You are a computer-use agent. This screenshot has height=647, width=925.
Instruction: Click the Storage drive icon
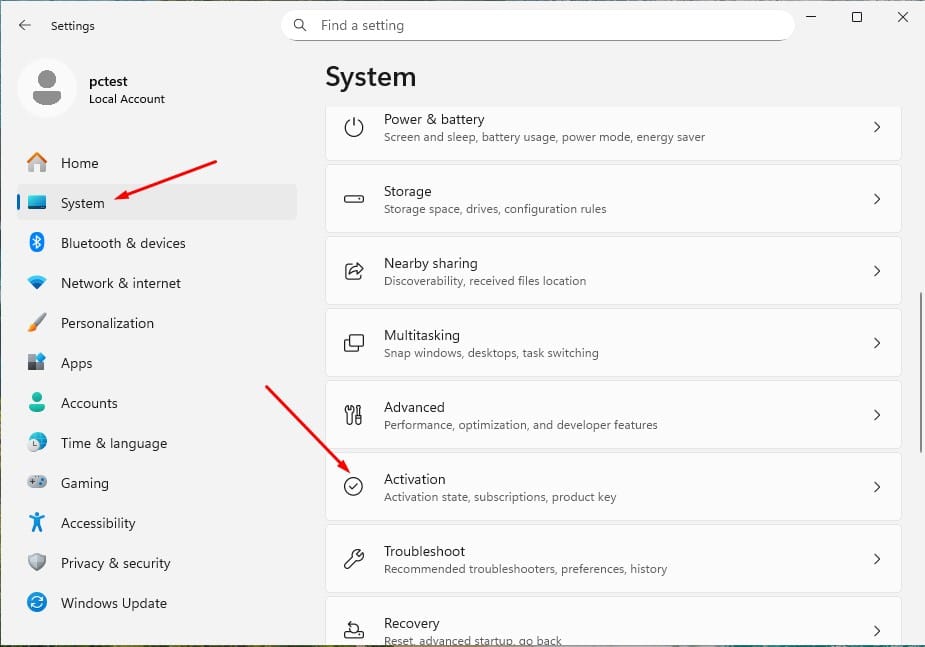pos(354,199)
